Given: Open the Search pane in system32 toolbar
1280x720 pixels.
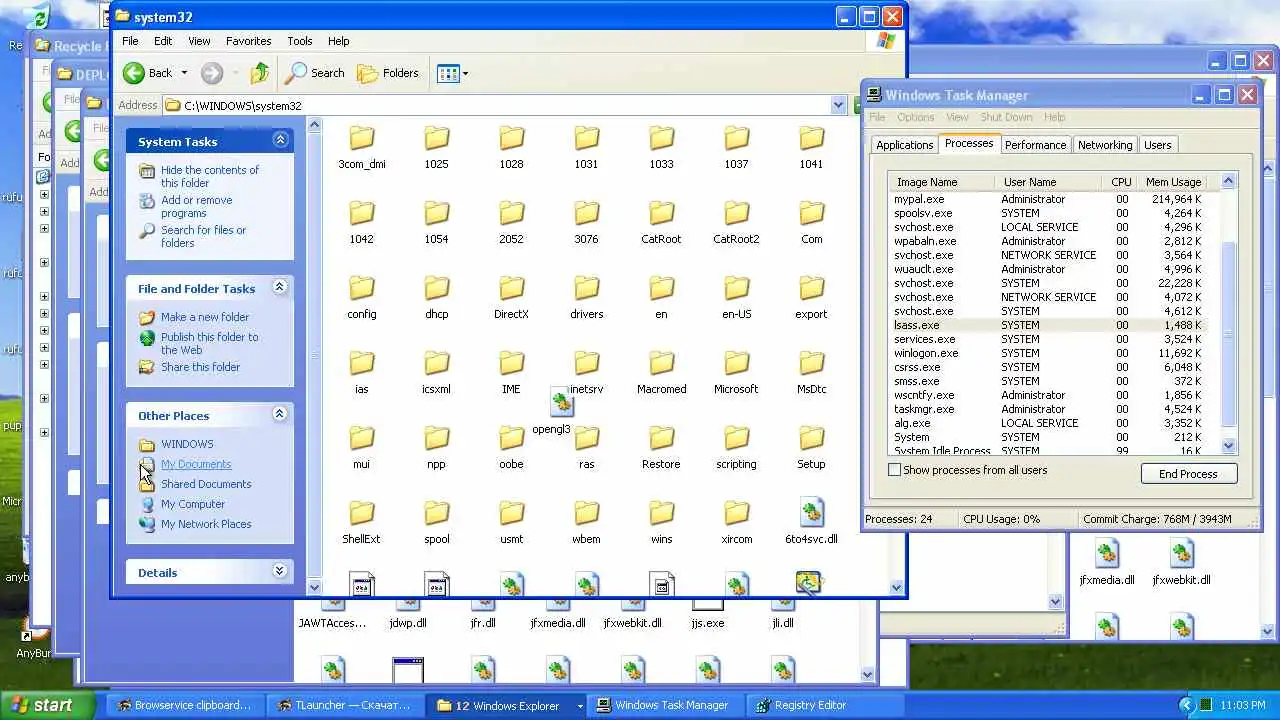Looking at the screenshot, I should [315, 73].
